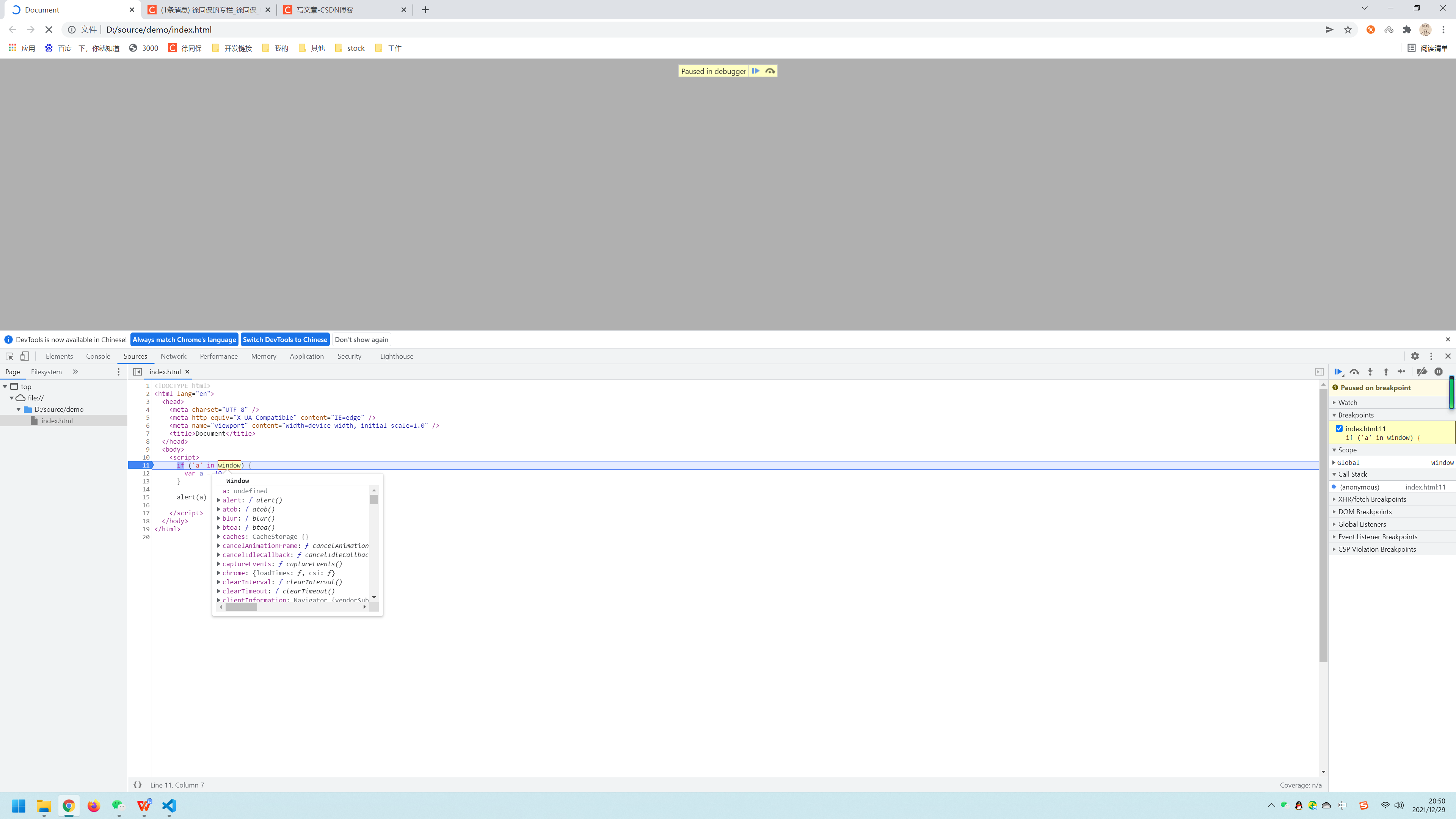Toggle the Pause on exceptions button
Screen dimensions: 1456x819
1439,372
